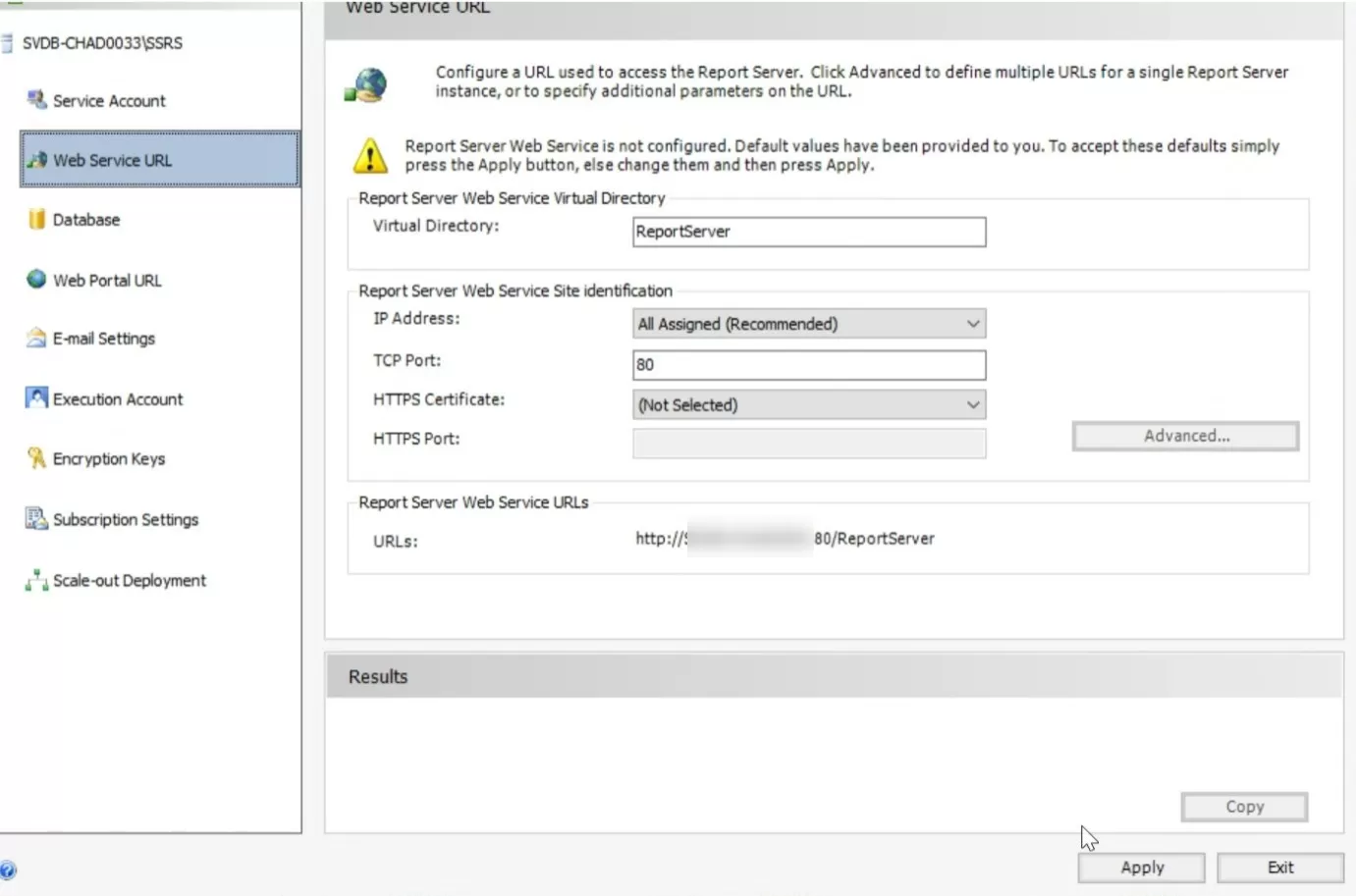Click the Subscription Settings icon
This screenshot has height=896, width=1356.
(x=36, y=518)
